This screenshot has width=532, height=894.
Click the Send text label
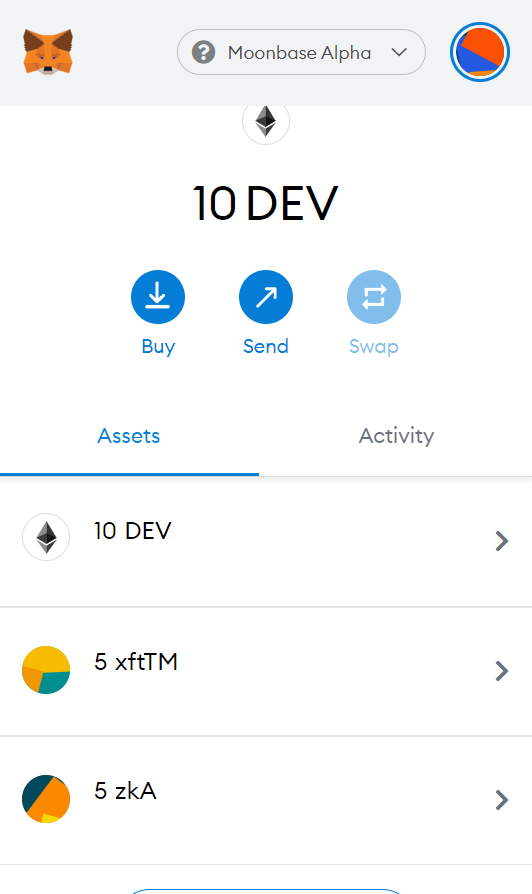[266, 346]
